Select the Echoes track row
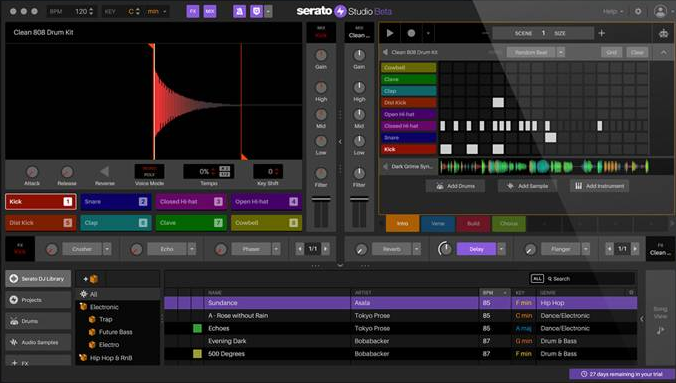Image resolution: width=676 pixels, height=383 pixels. (401, 328)
